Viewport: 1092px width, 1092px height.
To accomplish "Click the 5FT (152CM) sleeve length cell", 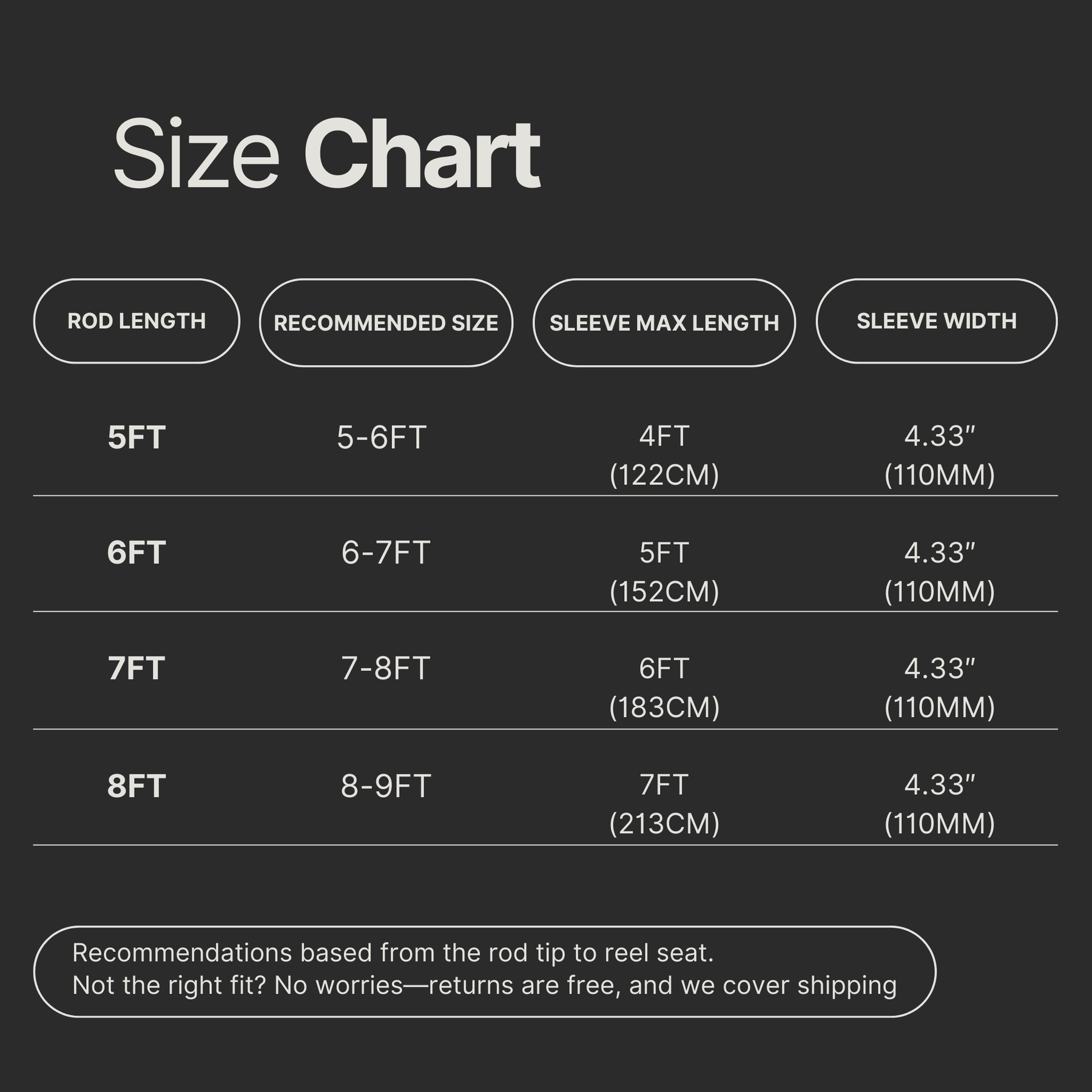I will (664, 571).
